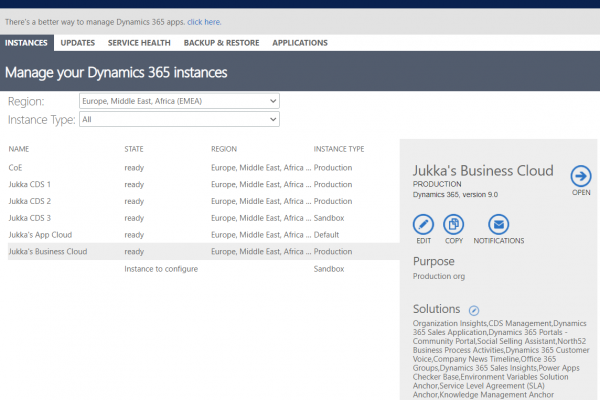Screen dimensions: 600x400
Task: Click the Default type of Jukka's App Cloud
Action: 326,235
